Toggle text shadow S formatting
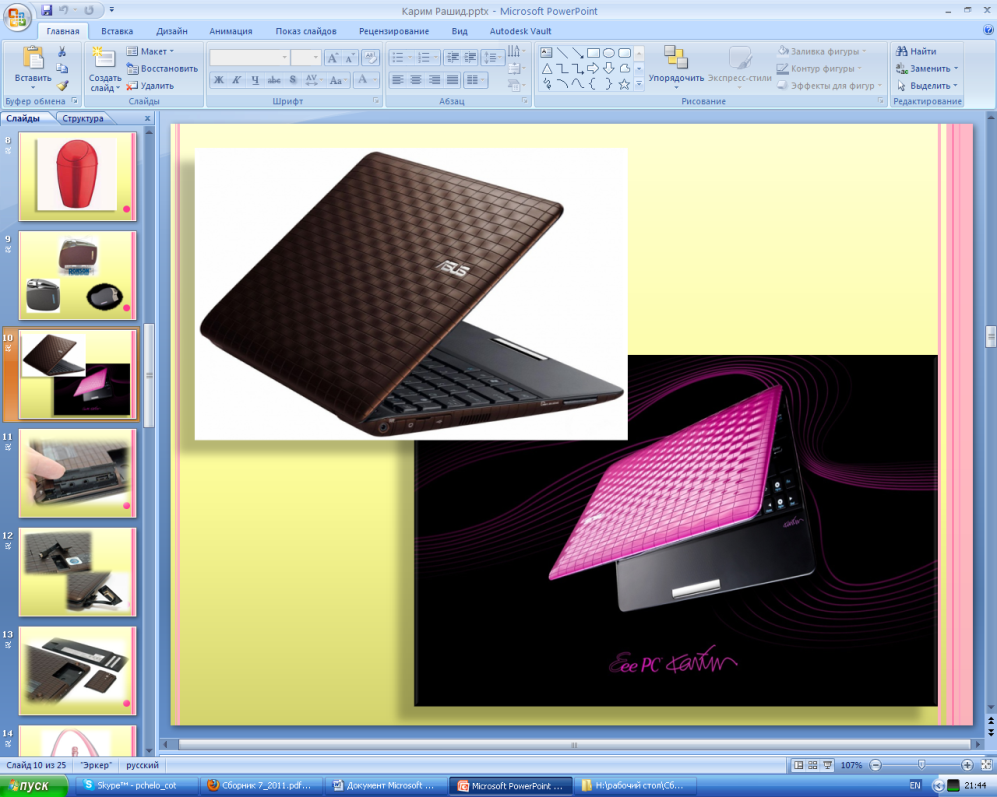Viewport: 997px width, 797px height. (x=292, y=80)
